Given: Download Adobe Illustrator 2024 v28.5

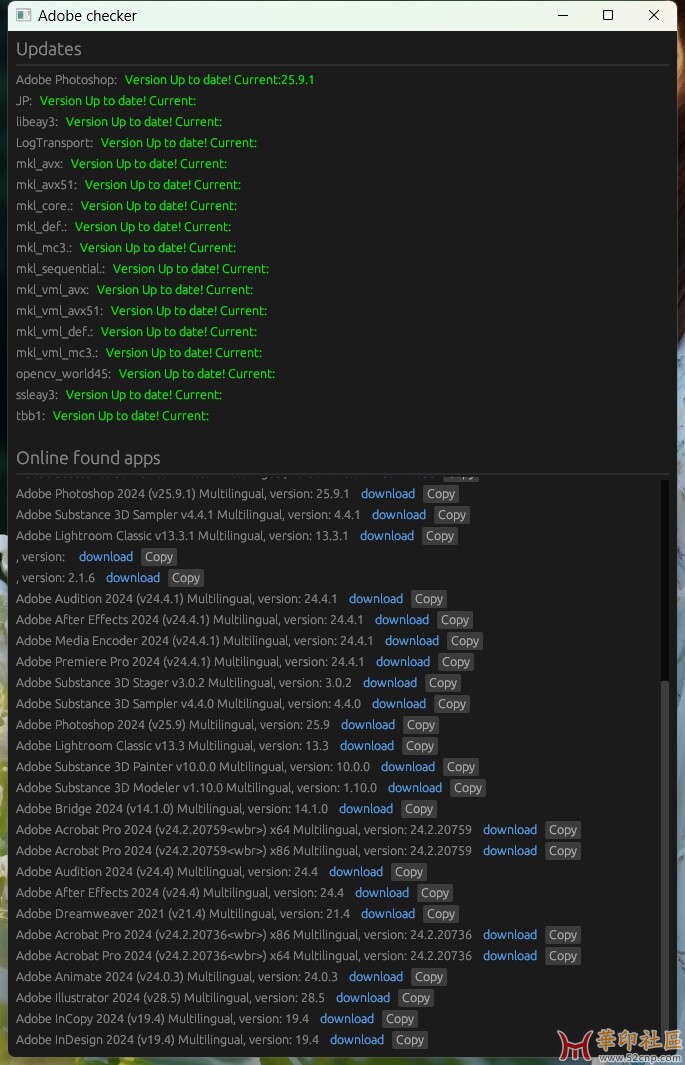Looking at the screenshot, I should [x=363, y=999].
